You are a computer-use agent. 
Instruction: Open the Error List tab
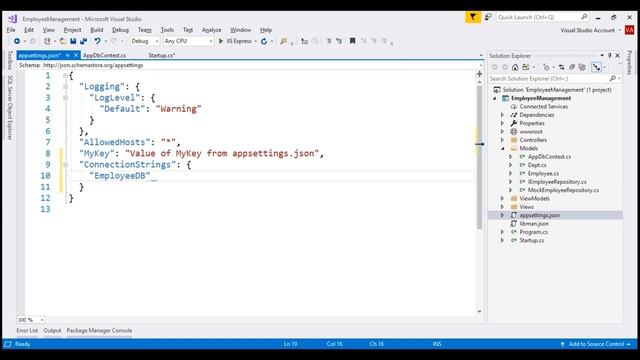click(27, 331)
